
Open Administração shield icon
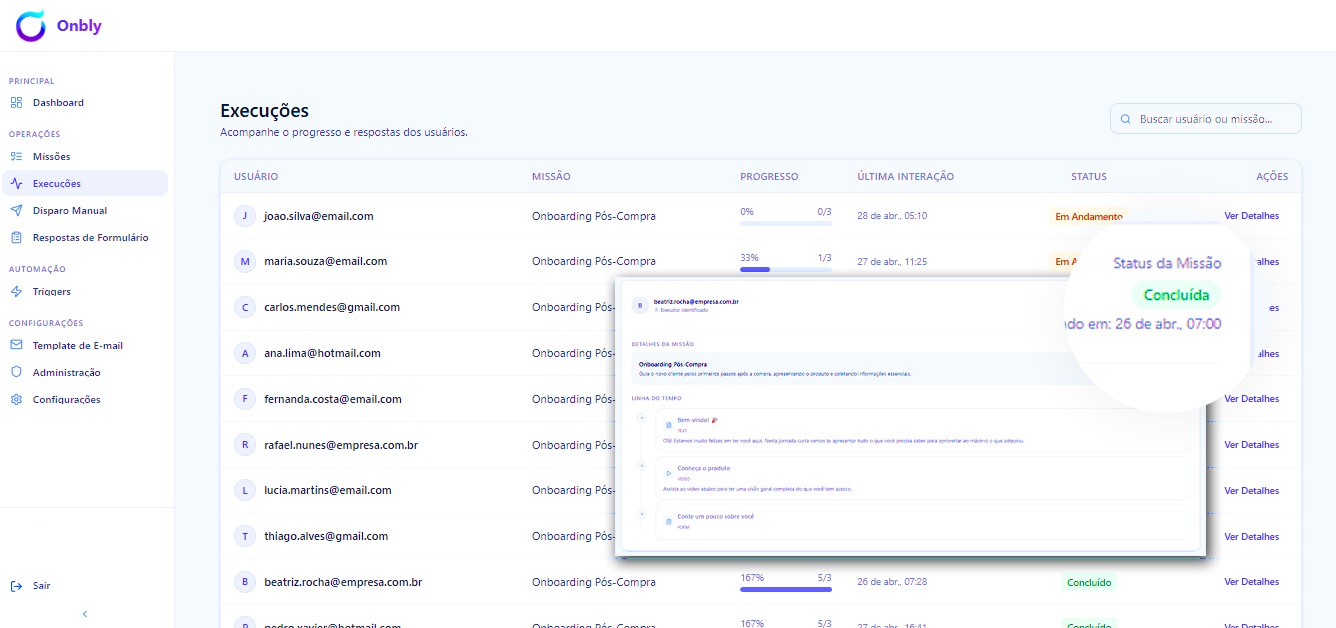click(16, 373)
